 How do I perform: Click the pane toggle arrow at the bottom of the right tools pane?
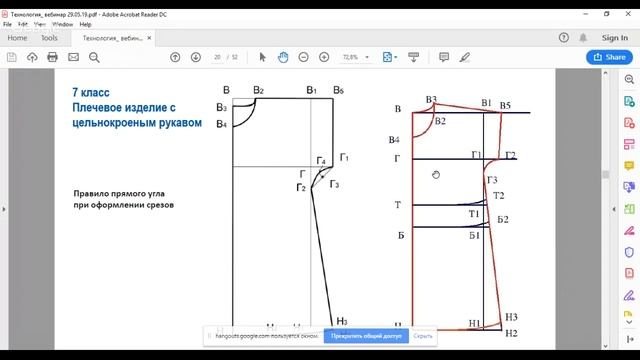point(629,339)
